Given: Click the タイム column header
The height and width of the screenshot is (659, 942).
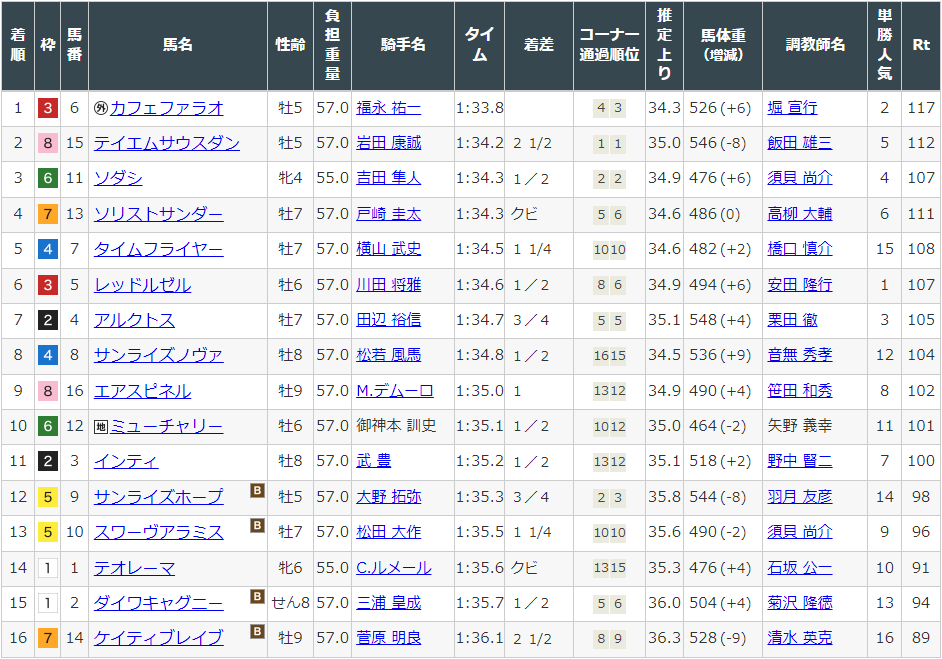Looking at the screenshot, I should [x=479, y=45].
